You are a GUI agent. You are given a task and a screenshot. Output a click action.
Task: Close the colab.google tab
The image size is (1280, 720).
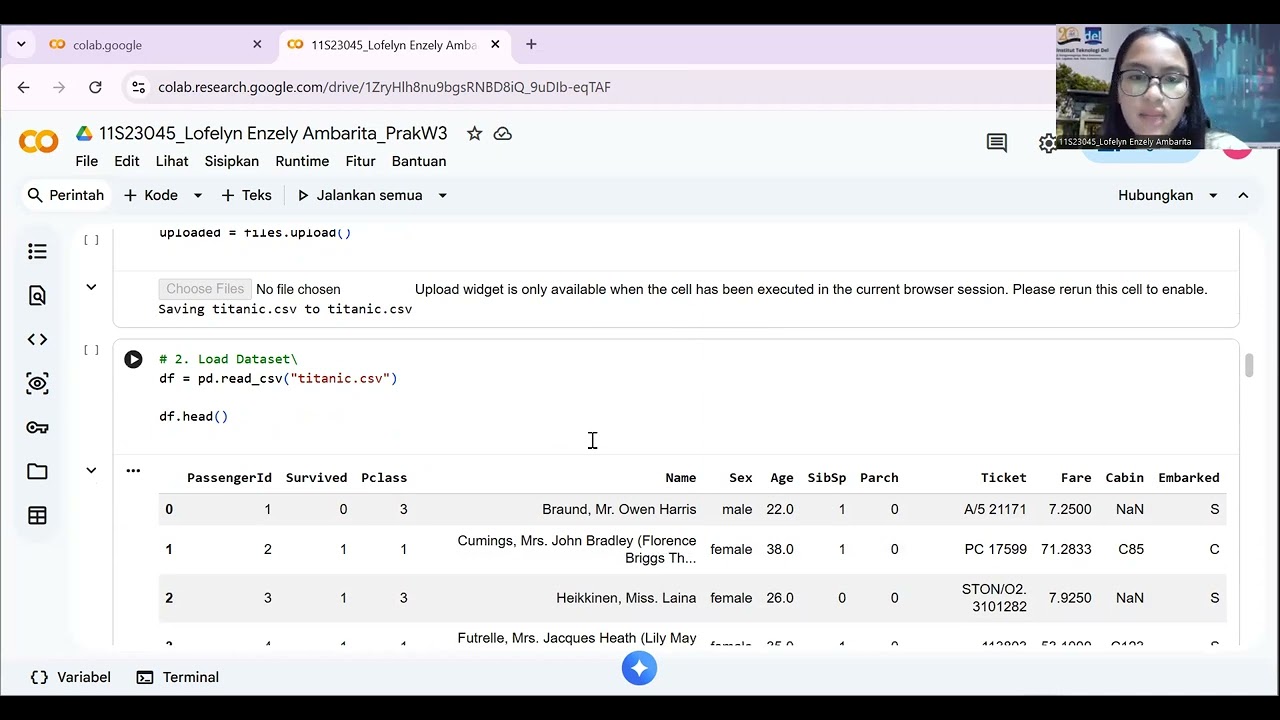pyautogui.click(x=257, y=44)
